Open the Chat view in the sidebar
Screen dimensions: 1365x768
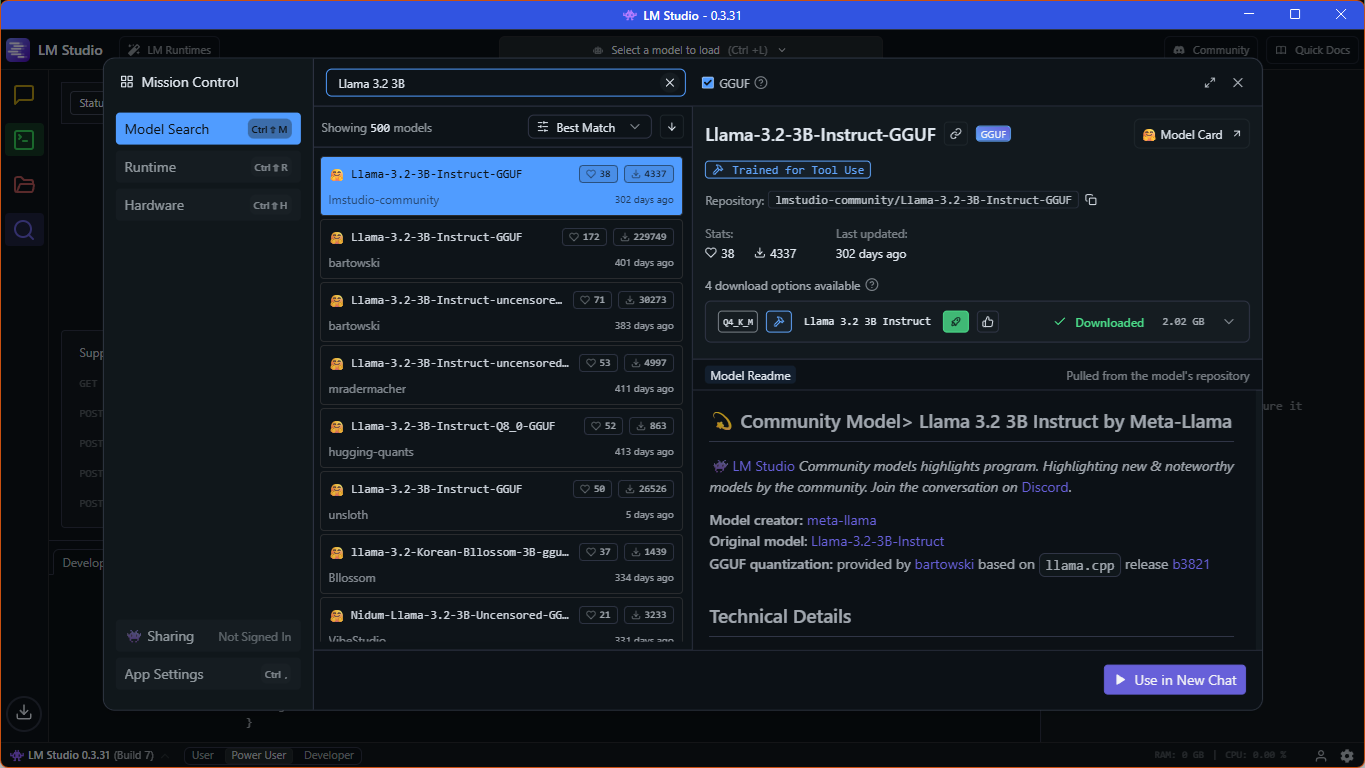pyautogui.click(x=24, y=95)
